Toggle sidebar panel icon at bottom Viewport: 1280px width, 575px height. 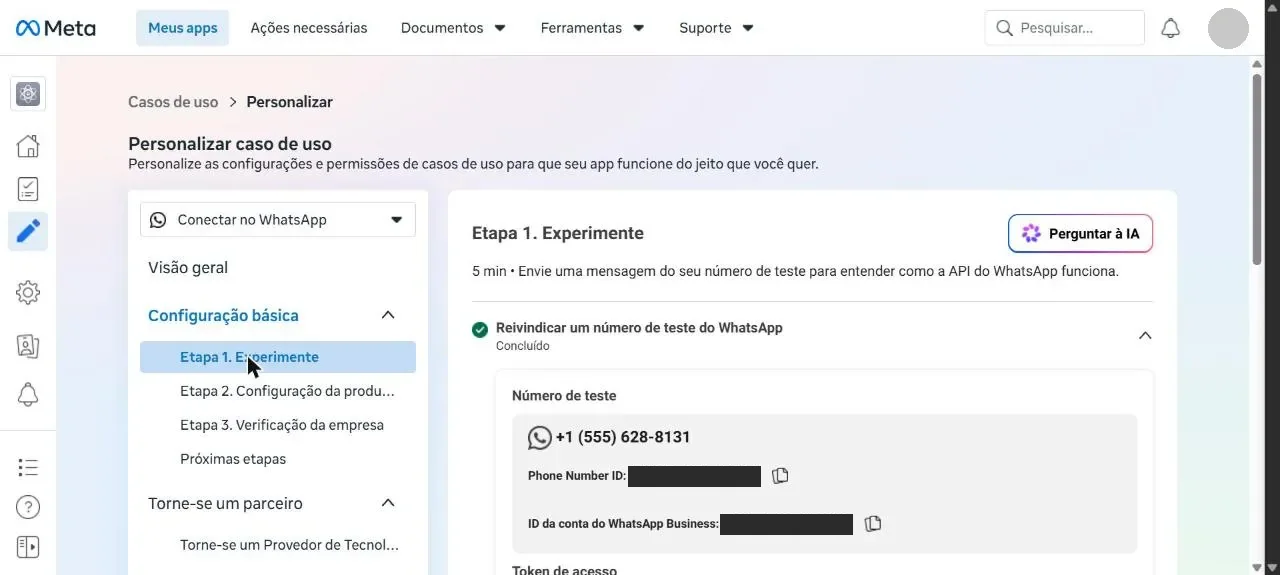[28, 547]
